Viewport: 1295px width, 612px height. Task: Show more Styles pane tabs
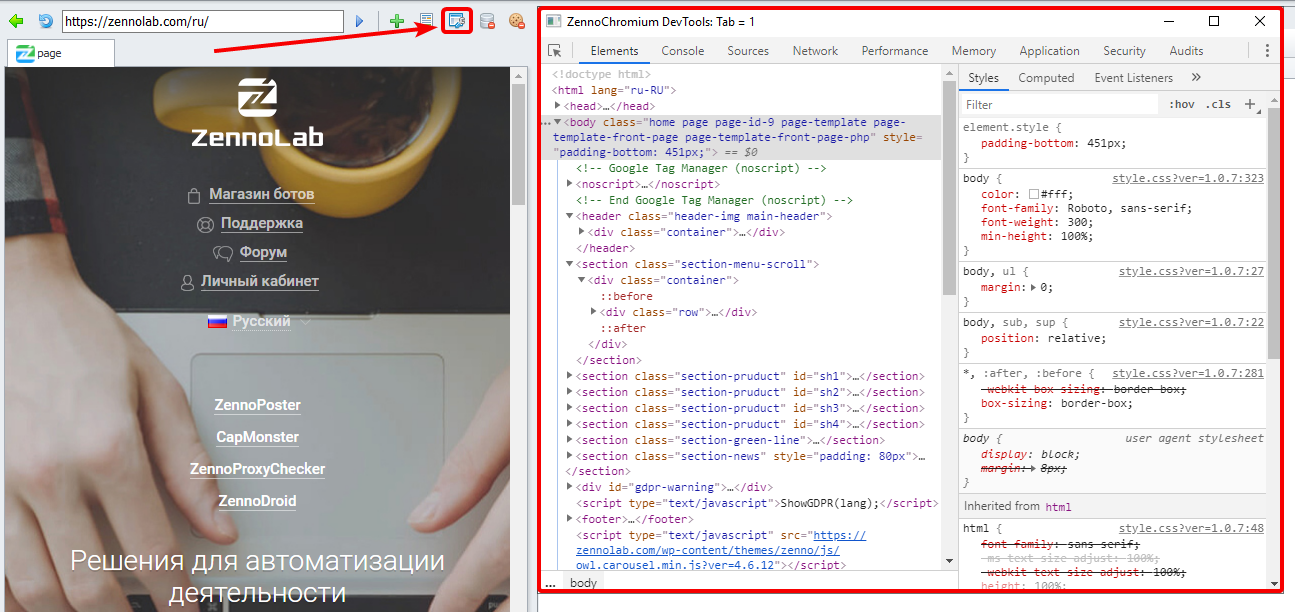click(1196, 78)
